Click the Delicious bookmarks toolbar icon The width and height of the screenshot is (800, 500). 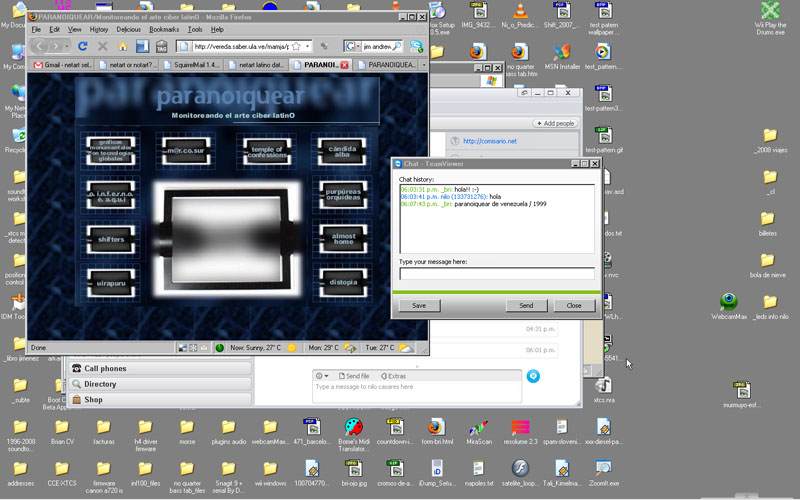(142, 46)
